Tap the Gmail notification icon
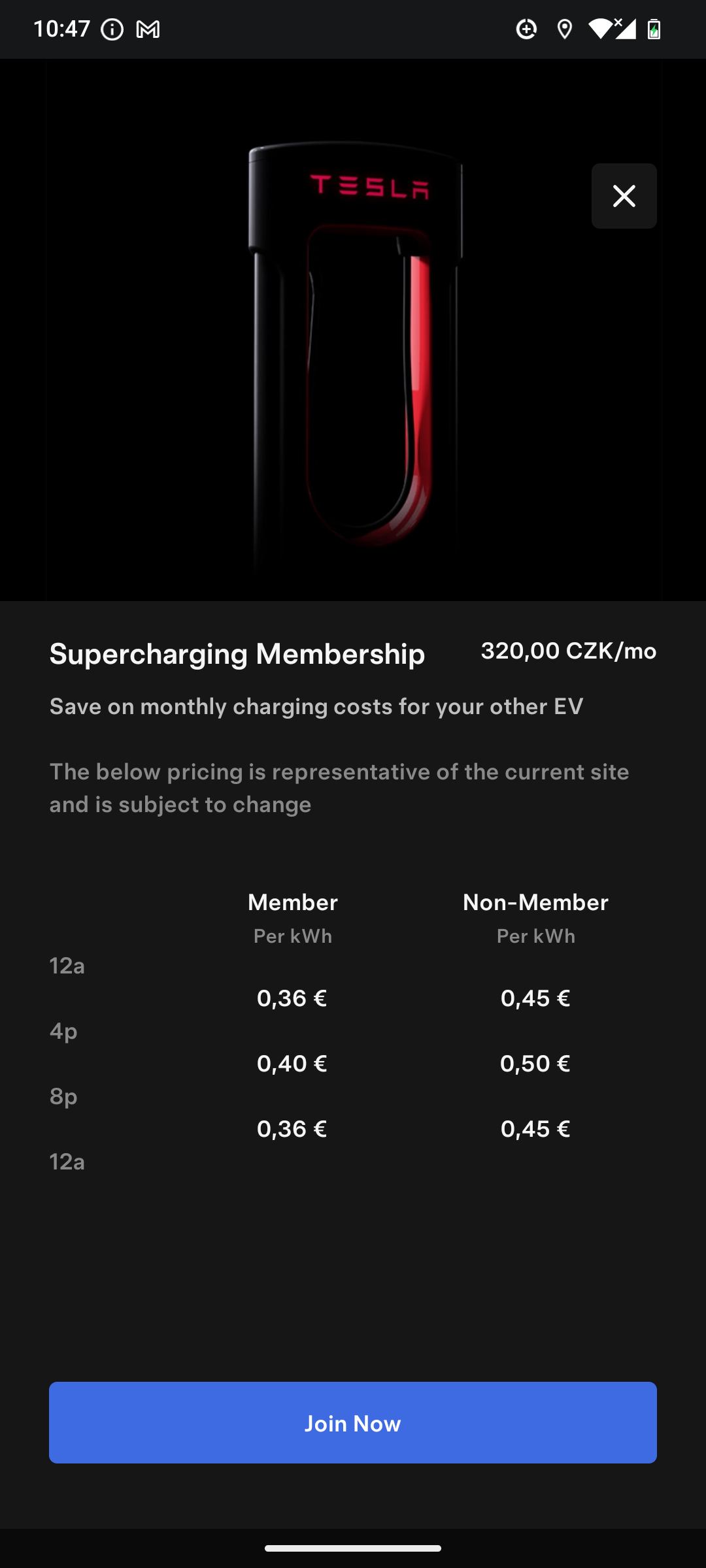 (148, 29)
